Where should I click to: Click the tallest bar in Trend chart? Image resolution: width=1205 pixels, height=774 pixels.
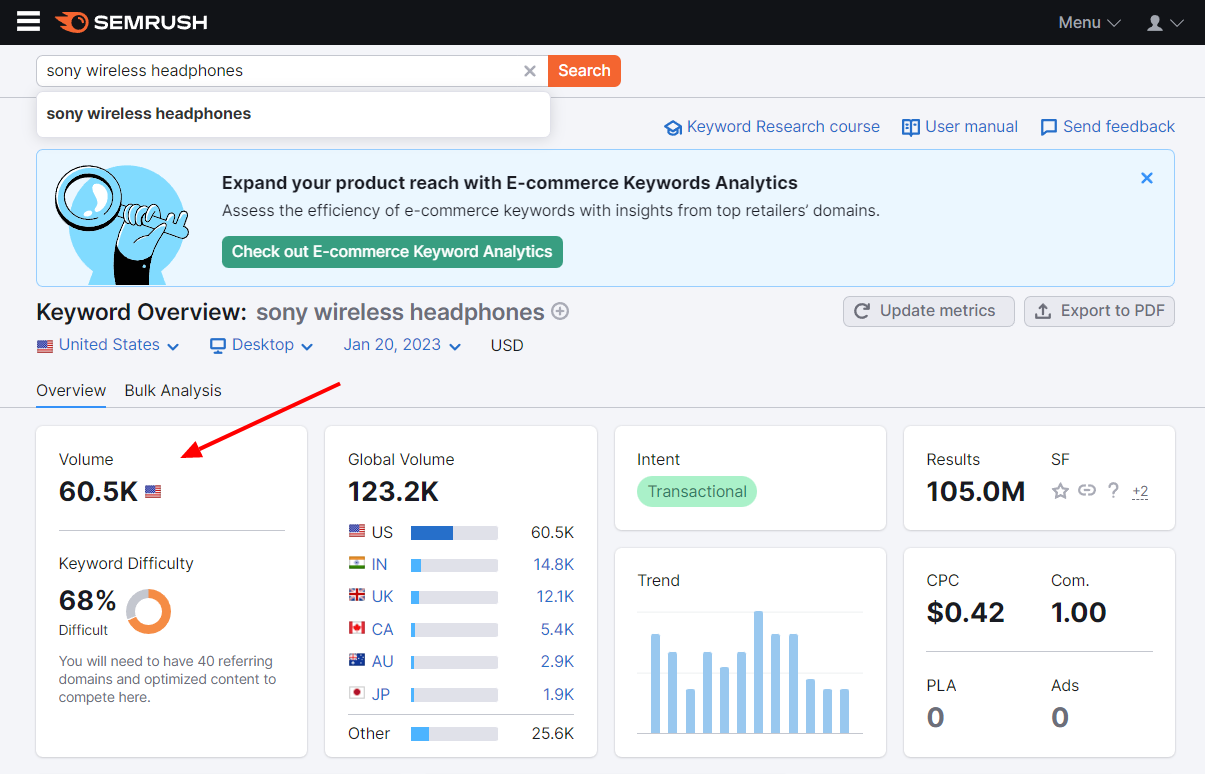(x=759, y=672)
